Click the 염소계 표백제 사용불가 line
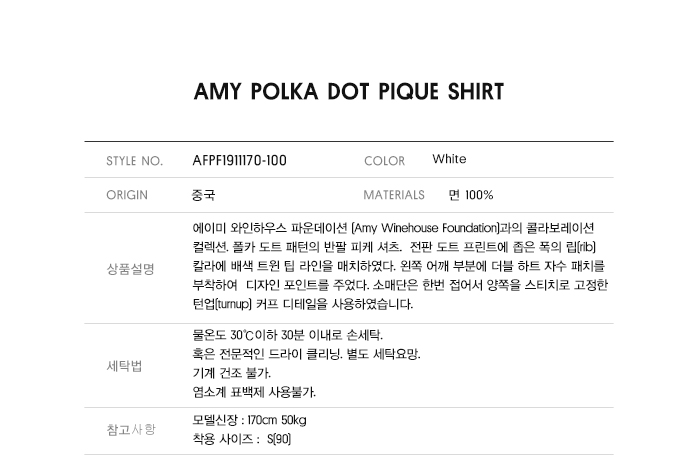The image size is (700, 470). [x=254, y=392]
